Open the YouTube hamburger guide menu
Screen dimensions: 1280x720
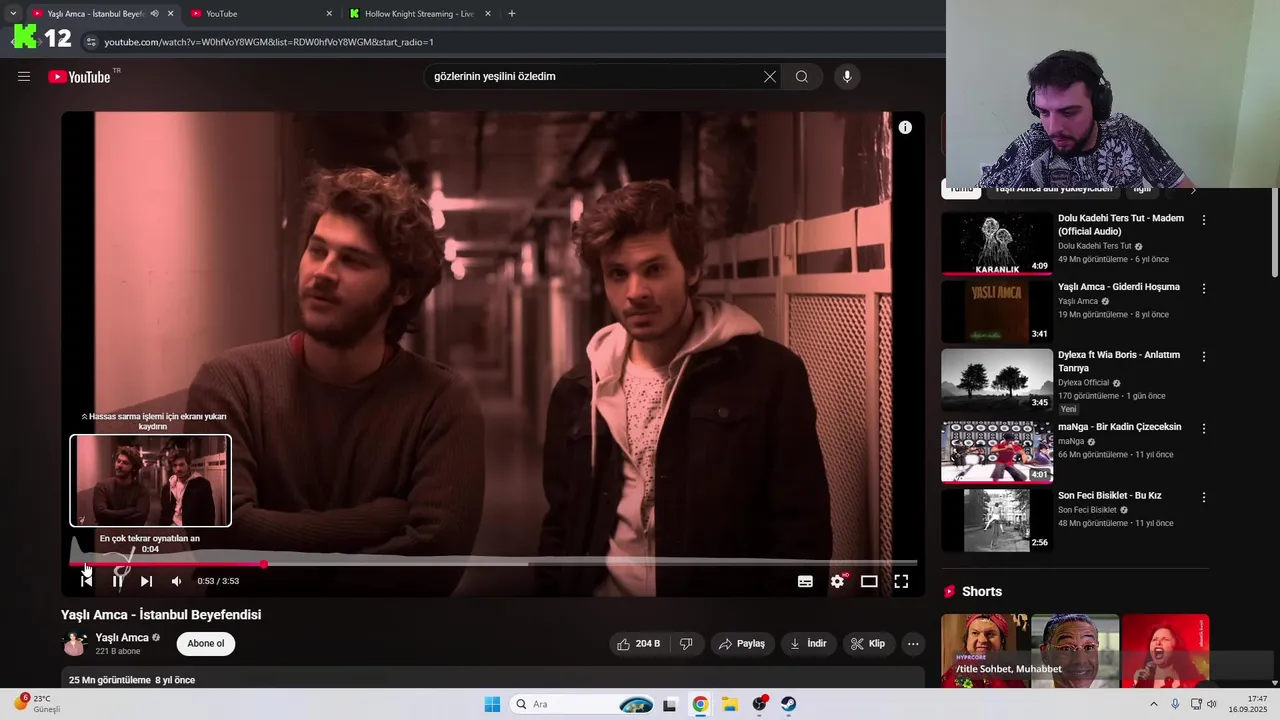pos(24,76)
